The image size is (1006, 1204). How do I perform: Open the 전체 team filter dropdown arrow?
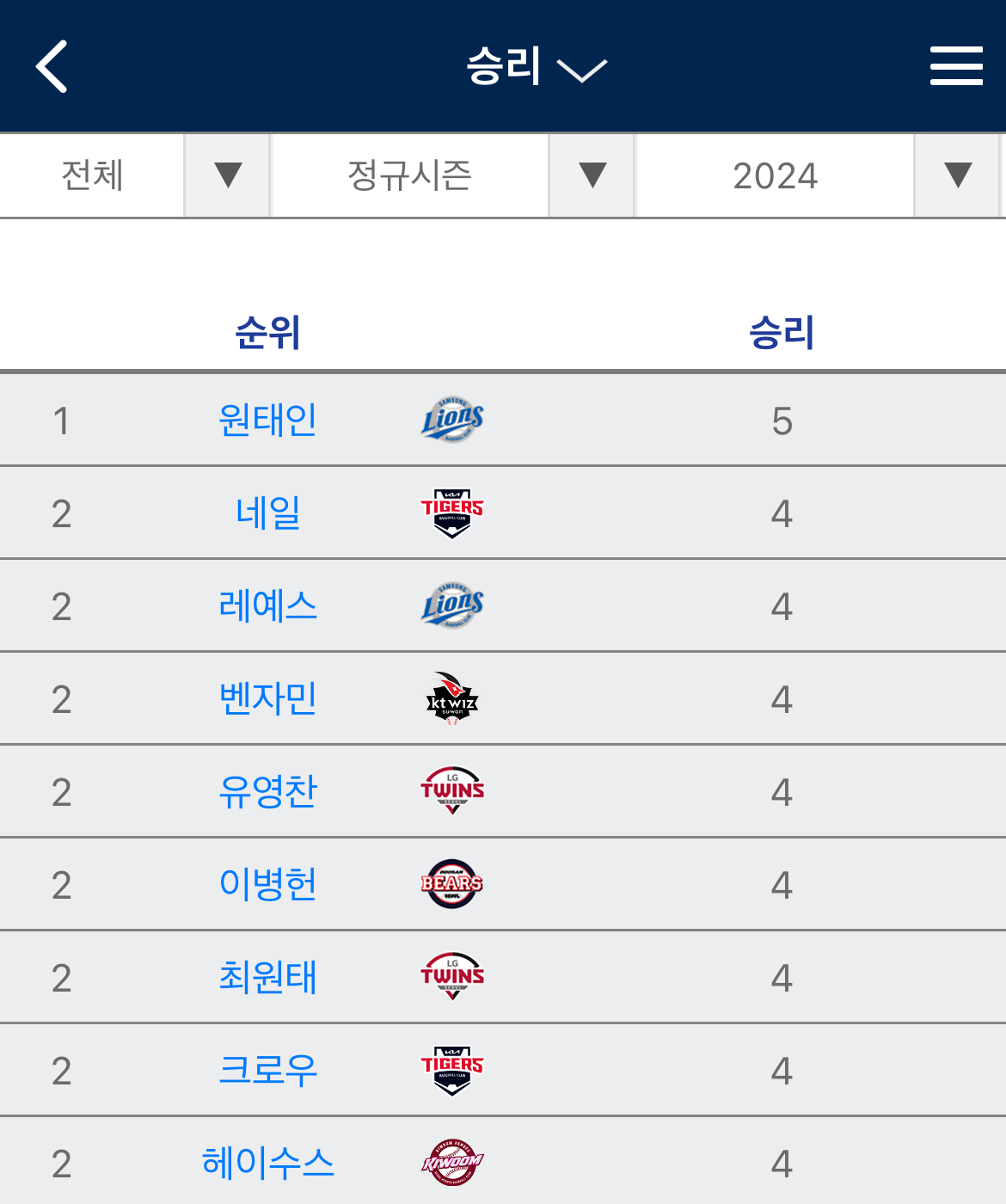[228, 175]
